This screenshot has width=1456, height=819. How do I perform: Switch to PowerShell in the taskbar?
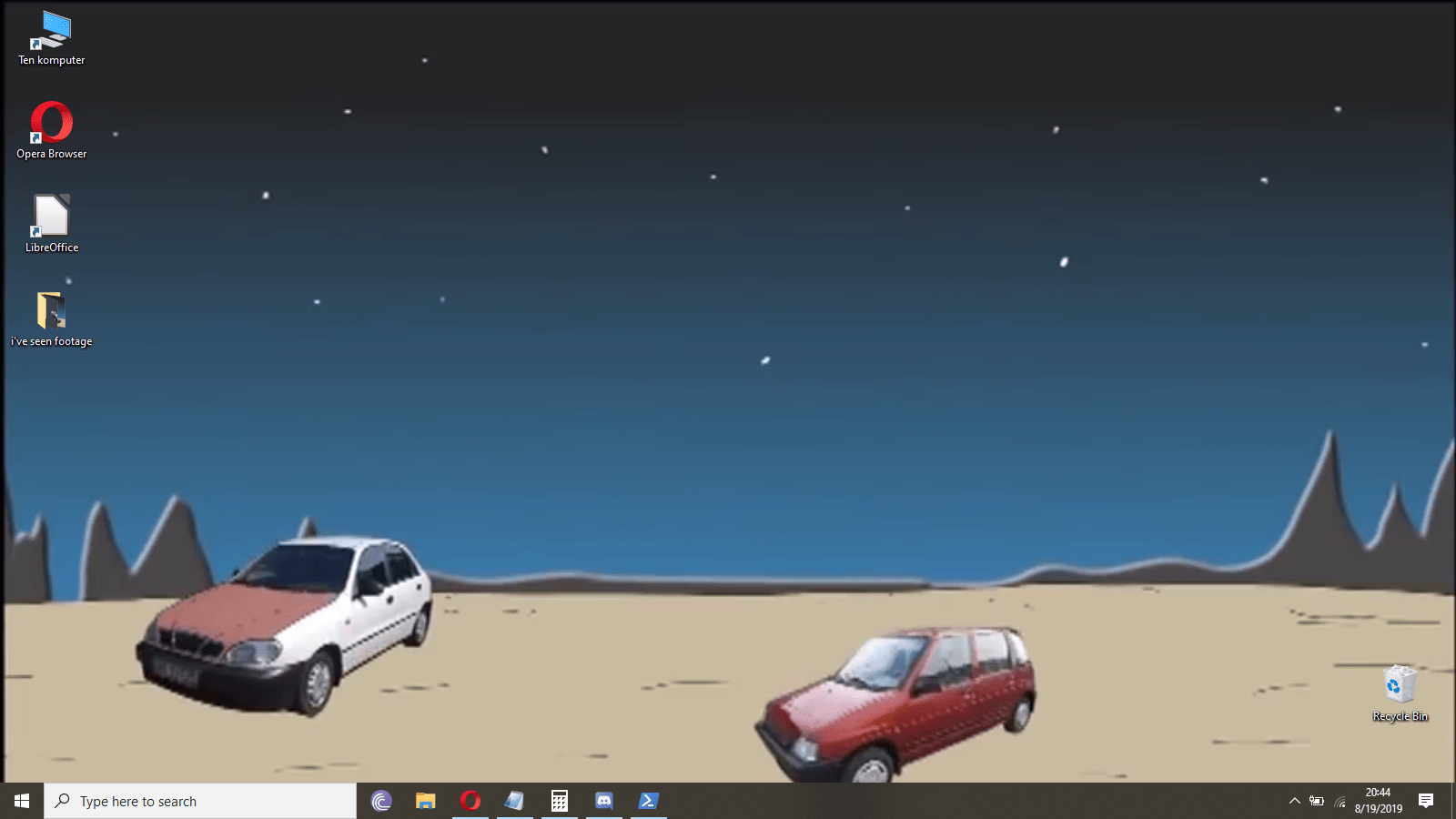[649, 801]
